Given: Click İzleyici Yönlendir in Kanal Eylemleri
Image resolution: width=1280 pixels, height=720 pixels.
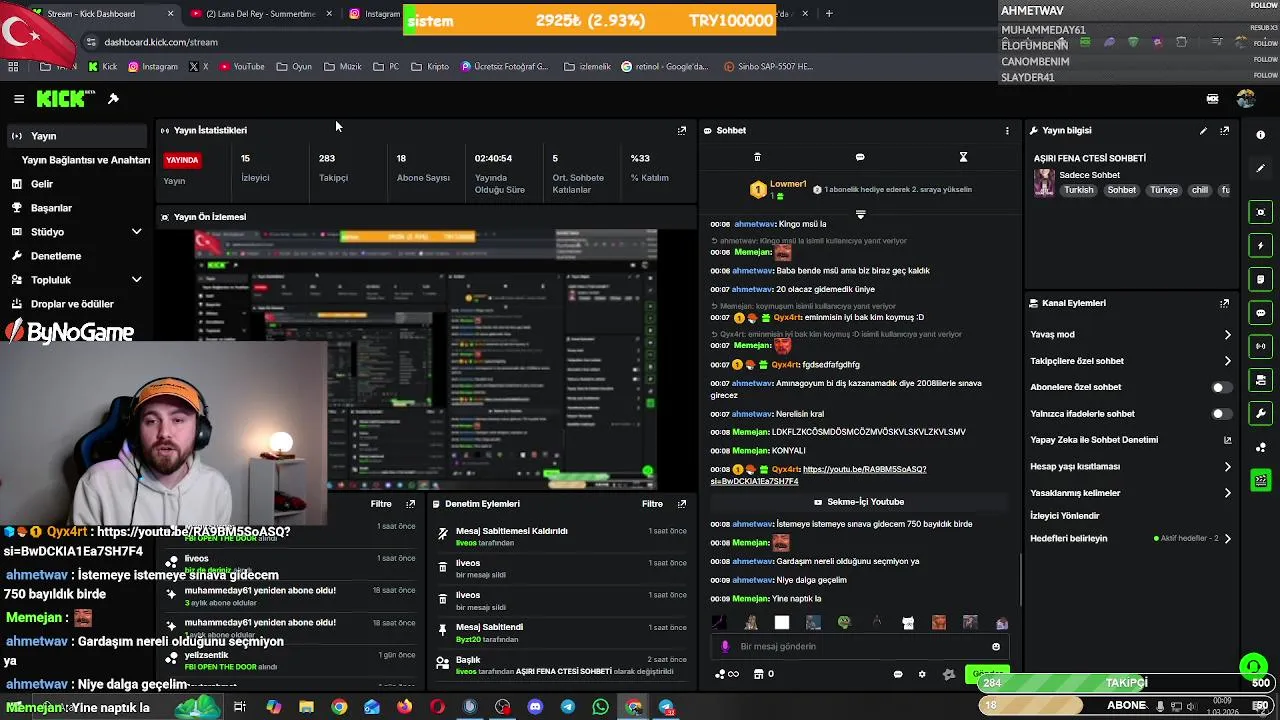Looking at the screenshot, I should (x=1065, y=516).
